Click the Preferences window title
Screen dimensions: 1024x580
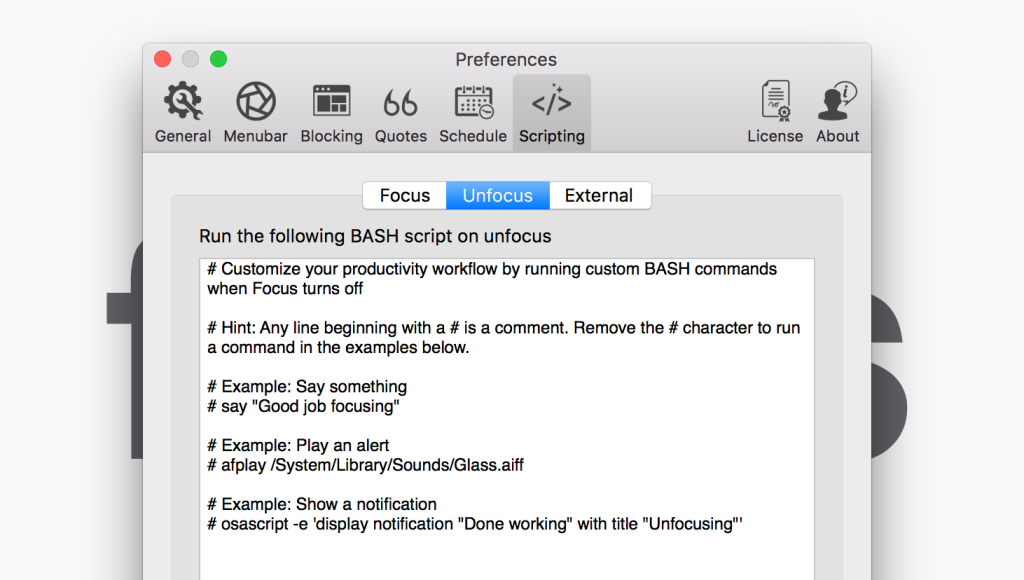506,59
